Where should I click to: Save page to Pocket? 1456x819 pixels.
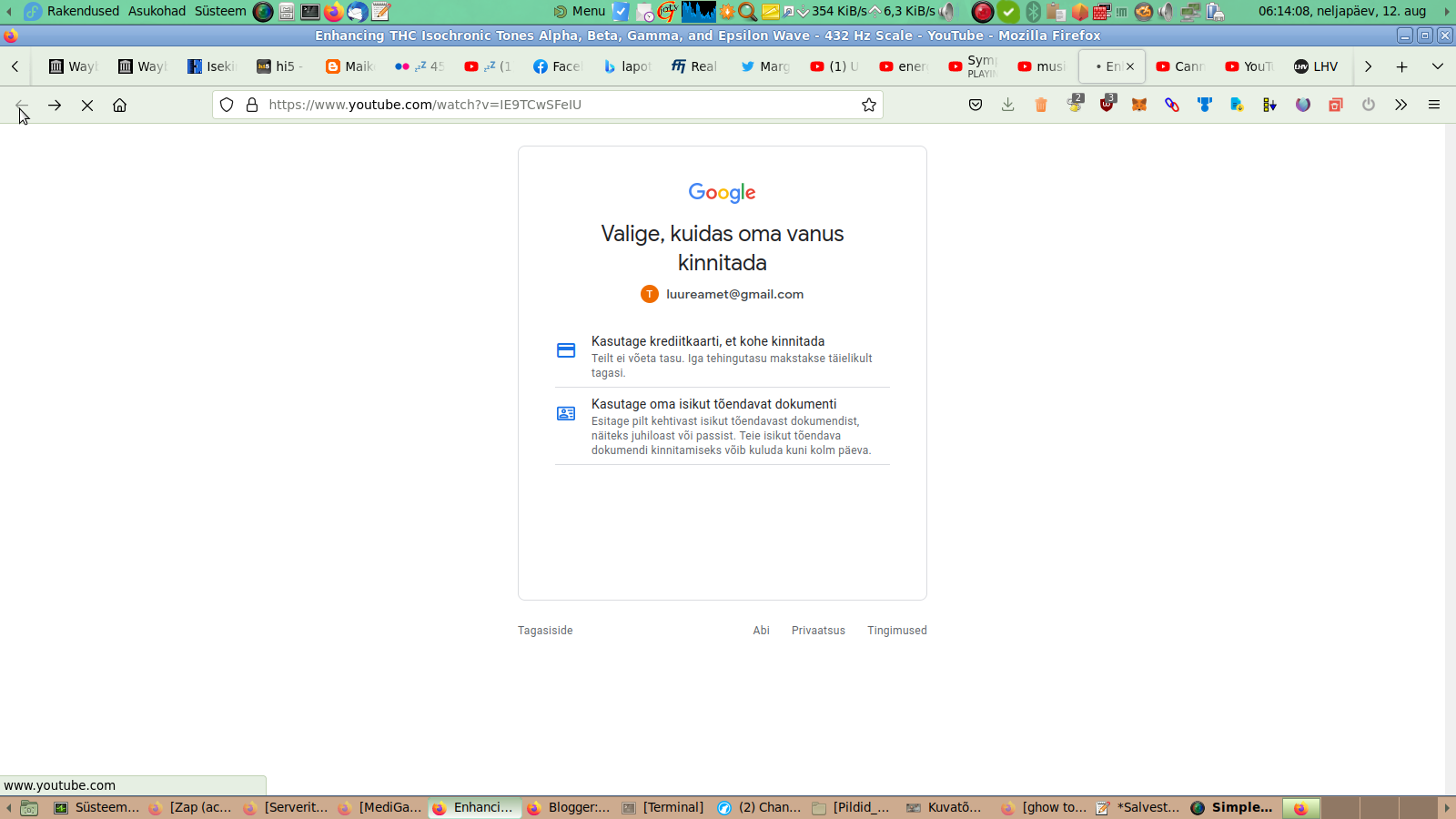tap(976, 105)
